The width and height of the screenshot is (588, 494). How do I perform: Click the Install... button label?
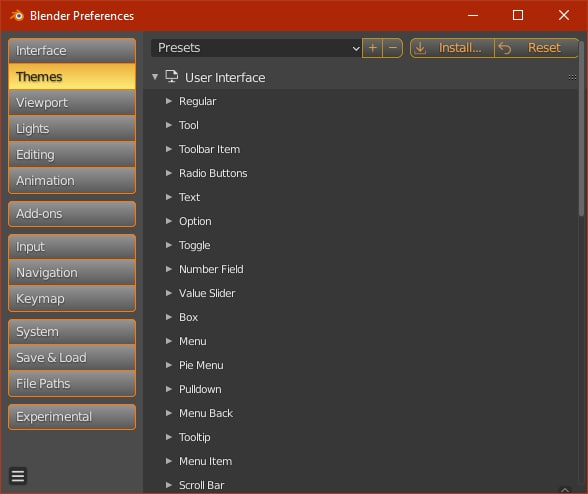point(460,48)
